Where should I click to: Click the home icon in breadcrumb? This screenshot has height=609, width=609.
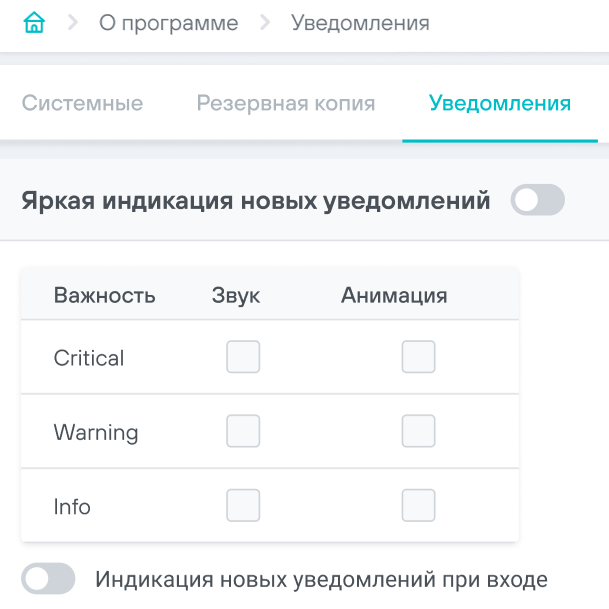point(34,23)
